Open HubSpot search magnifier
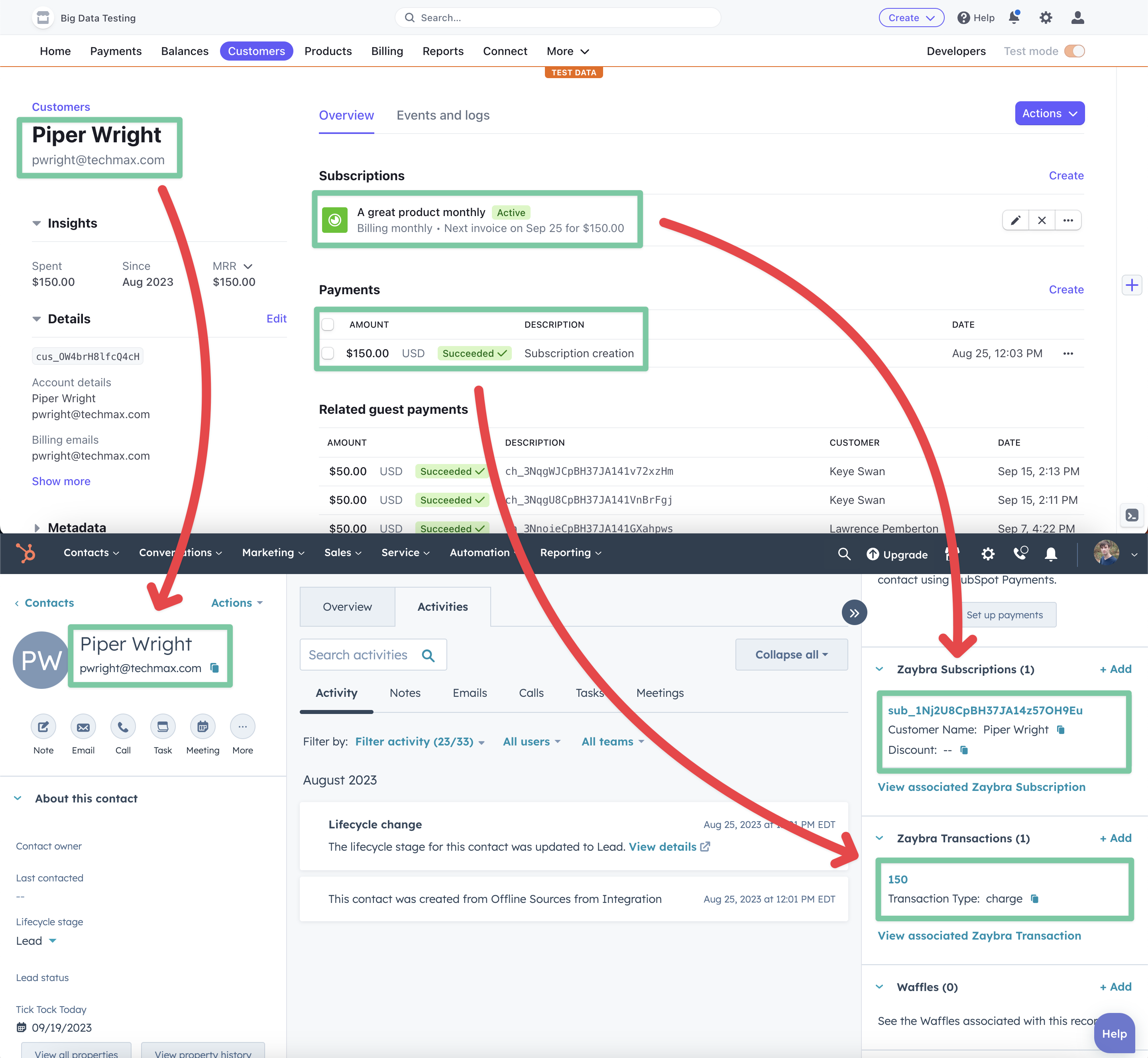This screenshot has height=1058, width=1148. pos(844,554)
